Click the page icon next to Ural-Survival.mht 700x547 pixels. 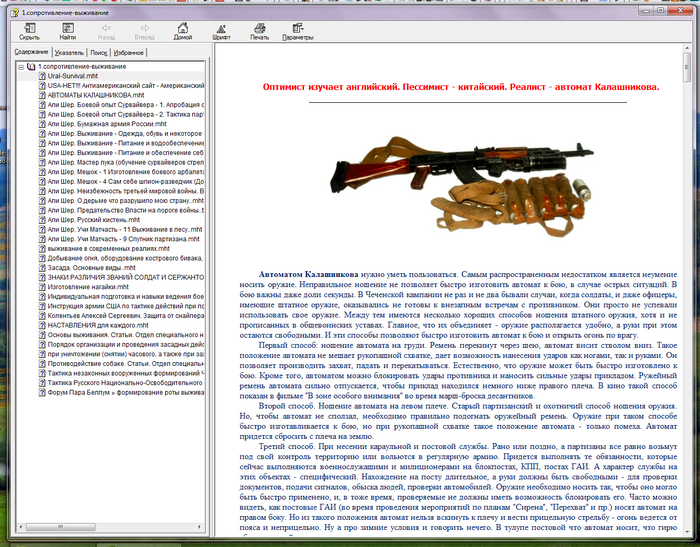pyautogui.click(x=42, y=75)
